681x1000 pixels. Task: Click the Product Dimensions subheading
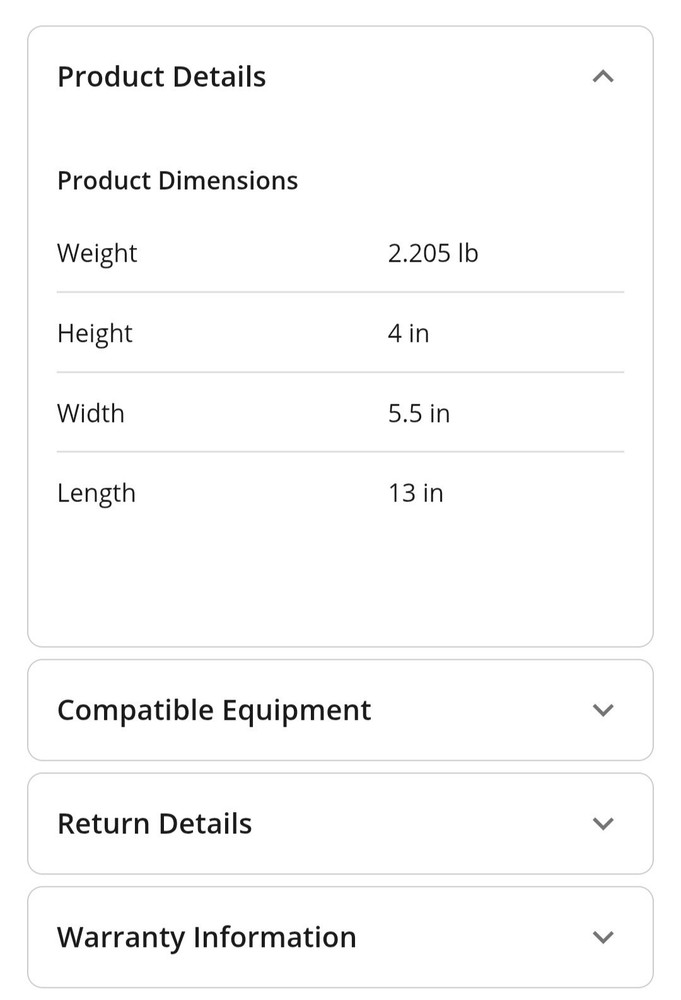[x=177, y=181]
